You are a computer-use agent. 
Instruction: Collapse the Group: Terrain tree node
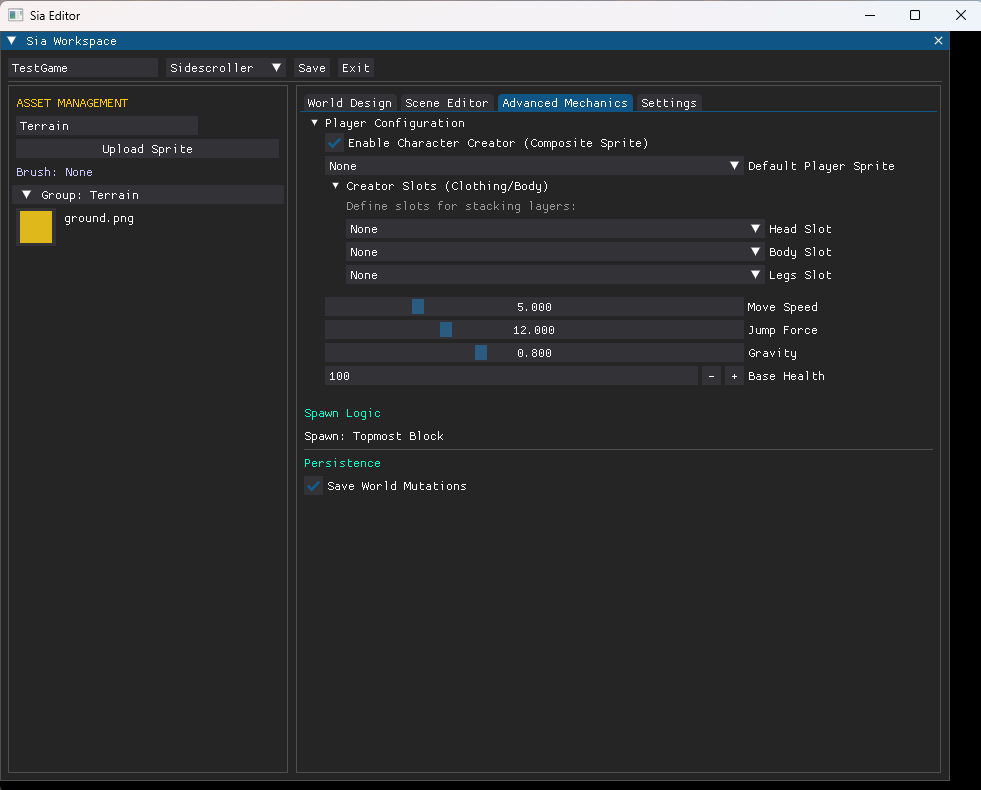point(27,195)
